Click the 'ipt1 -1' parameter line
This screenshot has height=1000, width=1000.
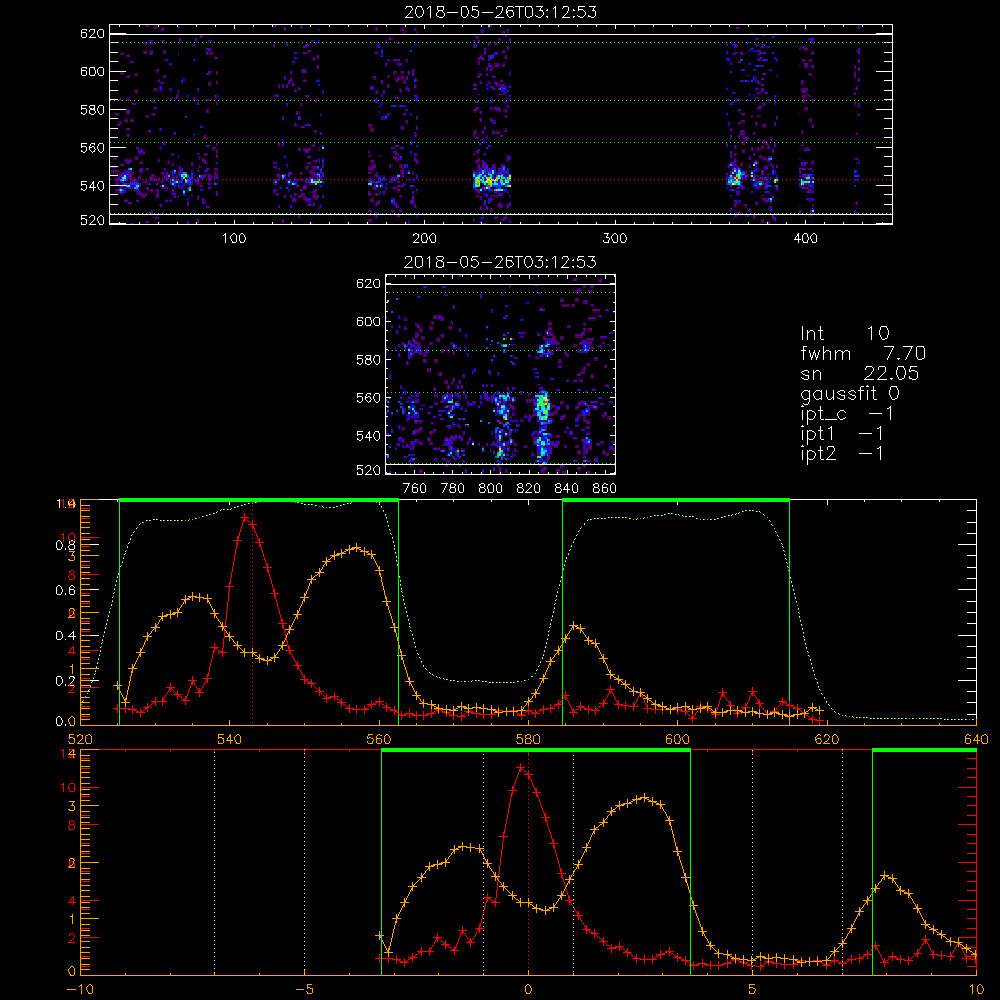[x=842, y=434]
